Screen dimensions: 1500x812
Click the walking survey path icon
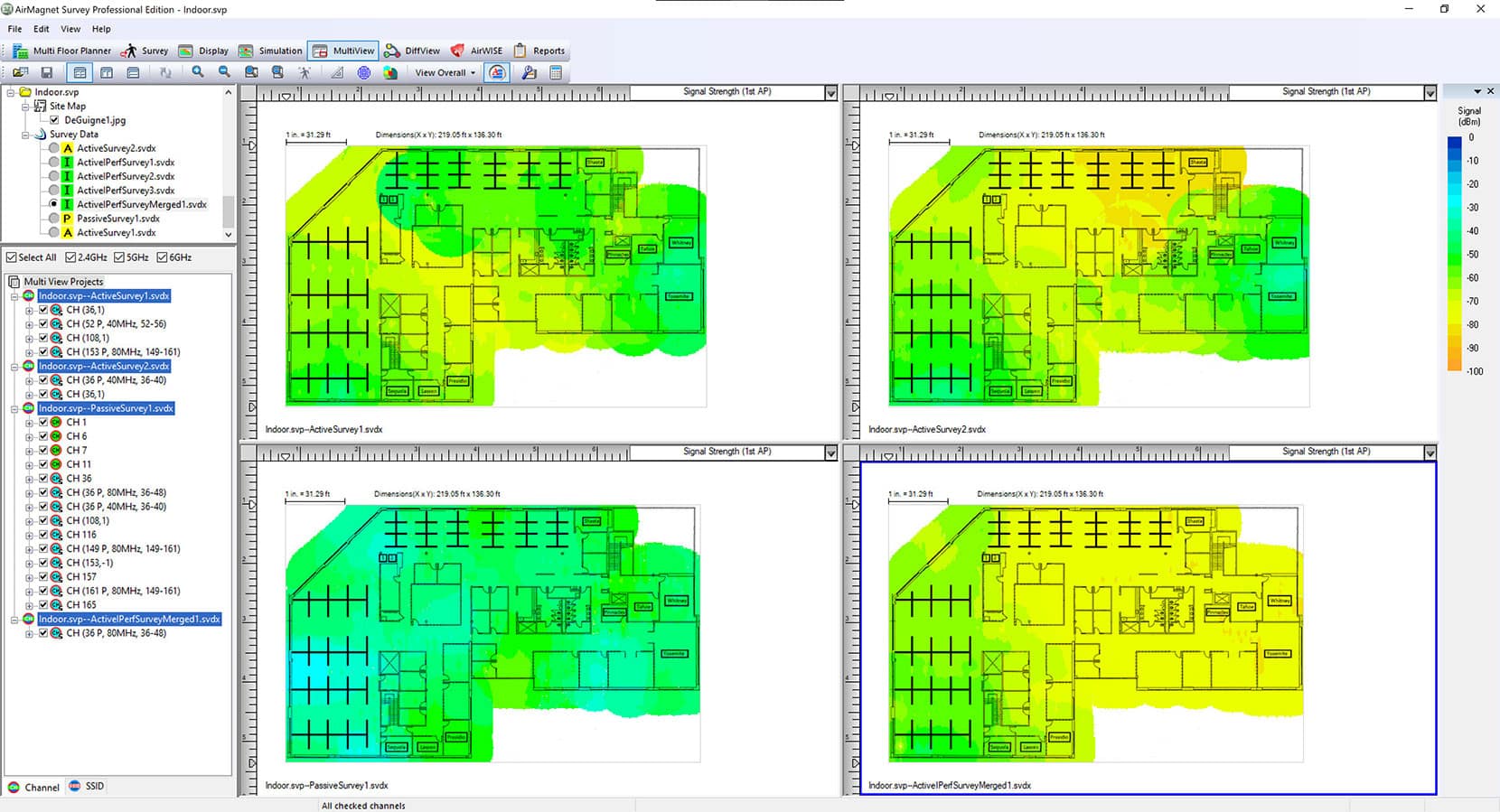pos(305,72)
